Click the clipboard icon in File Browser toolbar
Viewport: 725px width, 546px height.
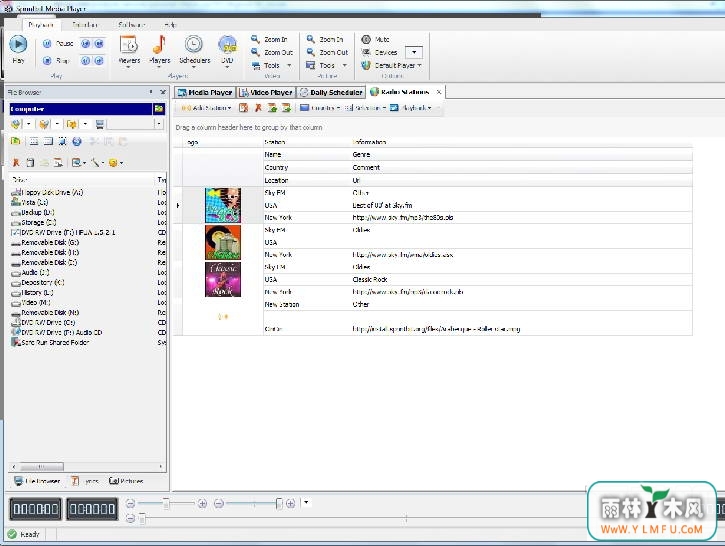click(30, 163)
